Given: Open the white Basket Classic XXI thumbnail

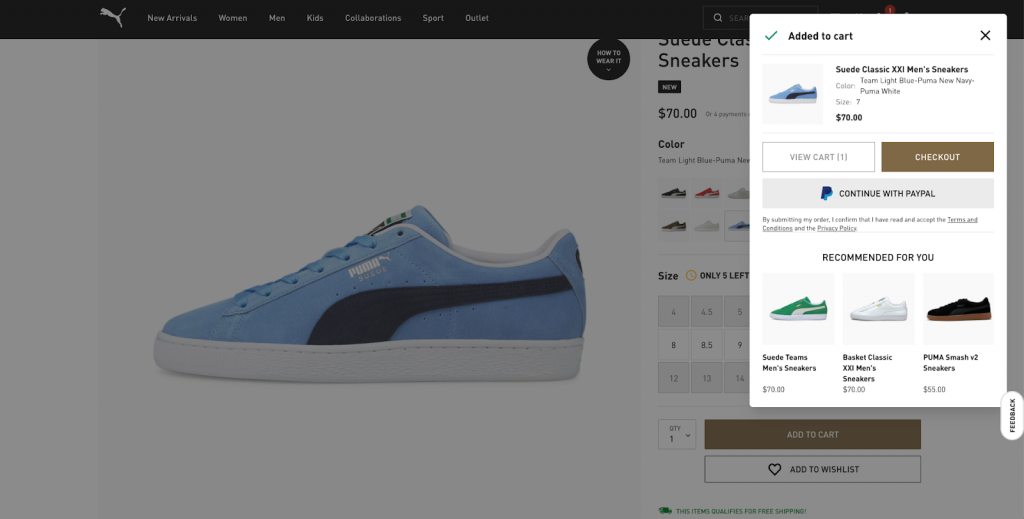Looking at the screenshot, I should [878, 309].
